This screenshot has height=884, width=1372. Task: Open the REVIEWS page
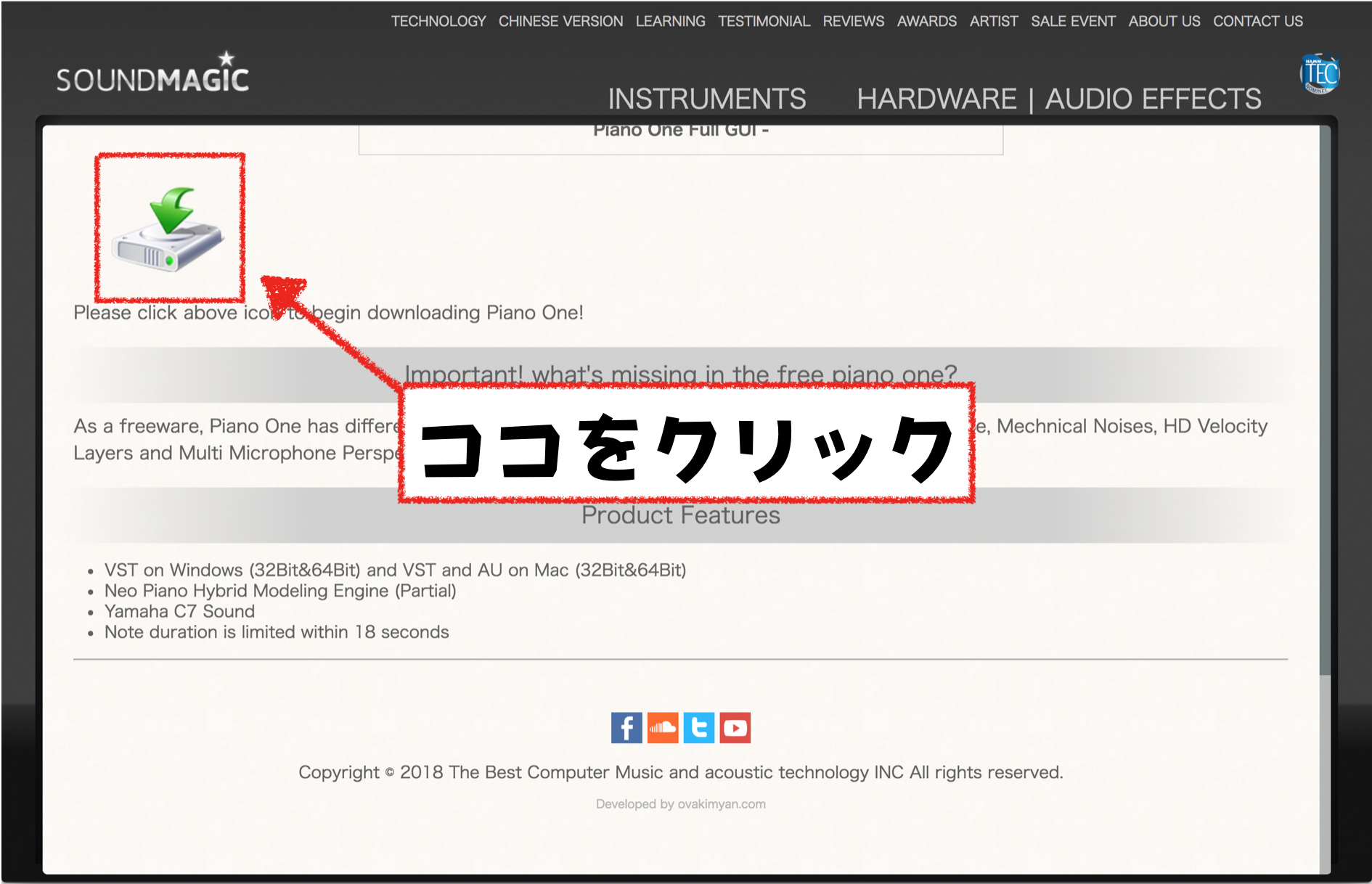coord(854,21)
